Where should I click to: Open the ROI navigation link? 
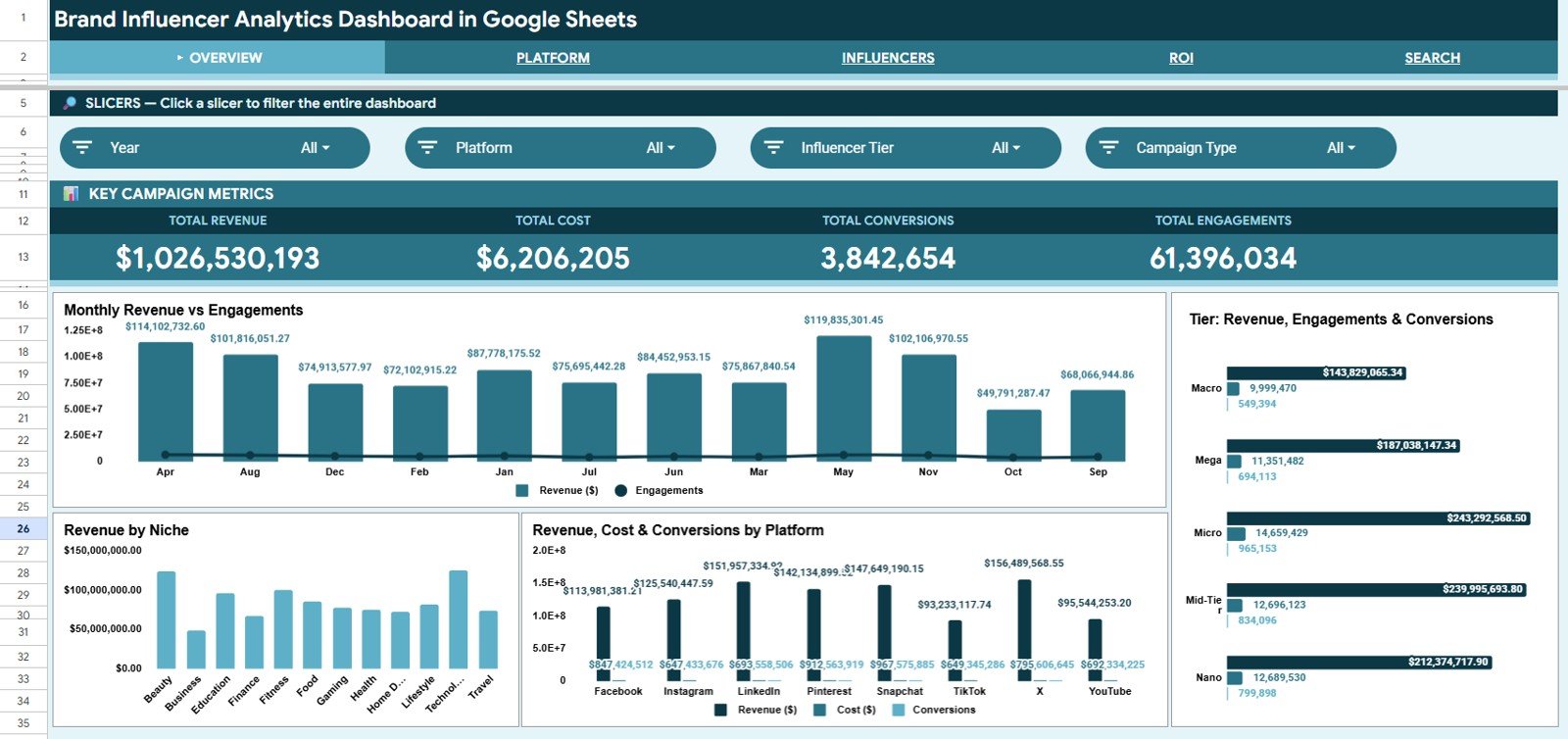tap(1181, 58)
